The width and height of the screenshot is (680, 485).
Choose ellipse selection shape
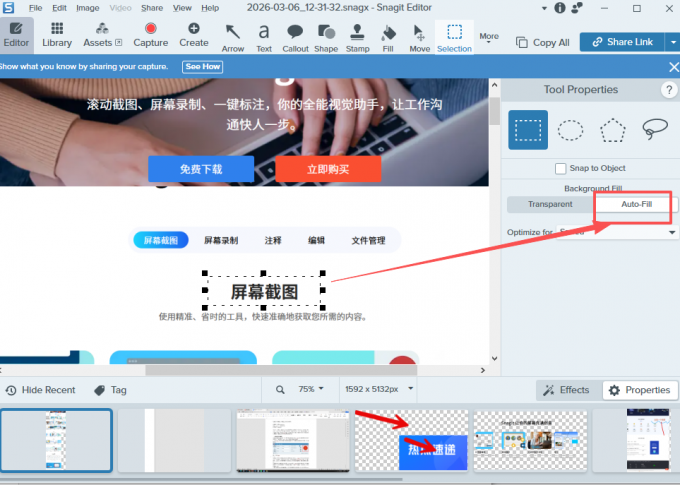click(570, 130)
